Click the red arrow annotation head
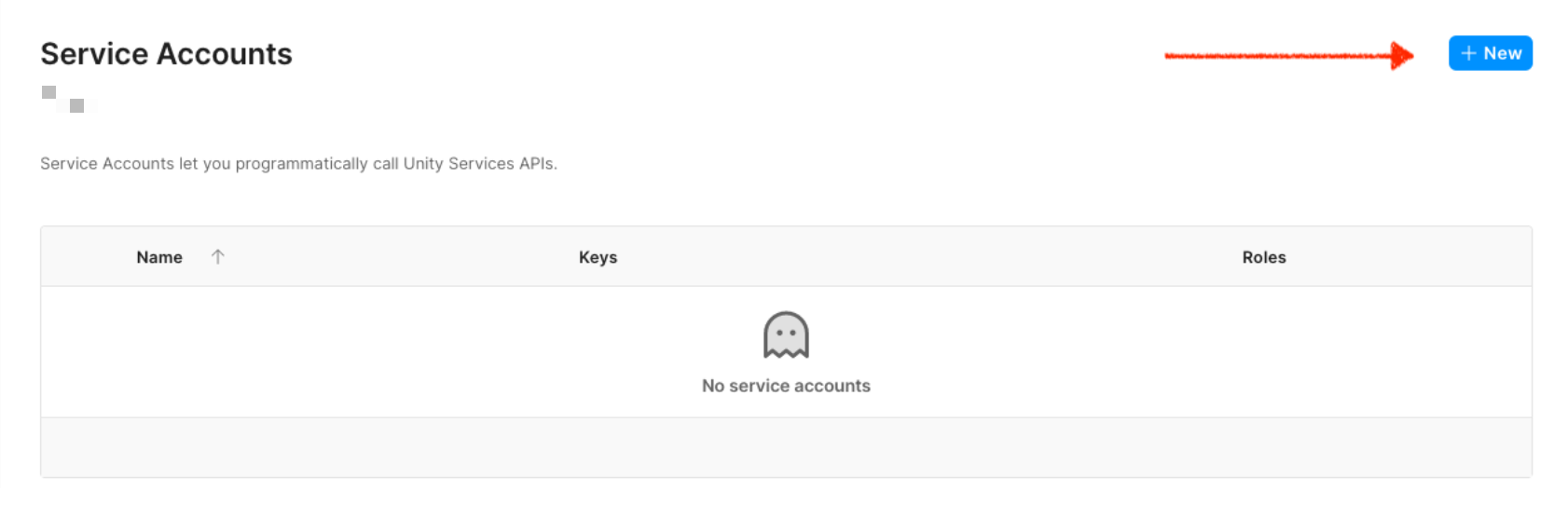 click(x=1401, y=55)
